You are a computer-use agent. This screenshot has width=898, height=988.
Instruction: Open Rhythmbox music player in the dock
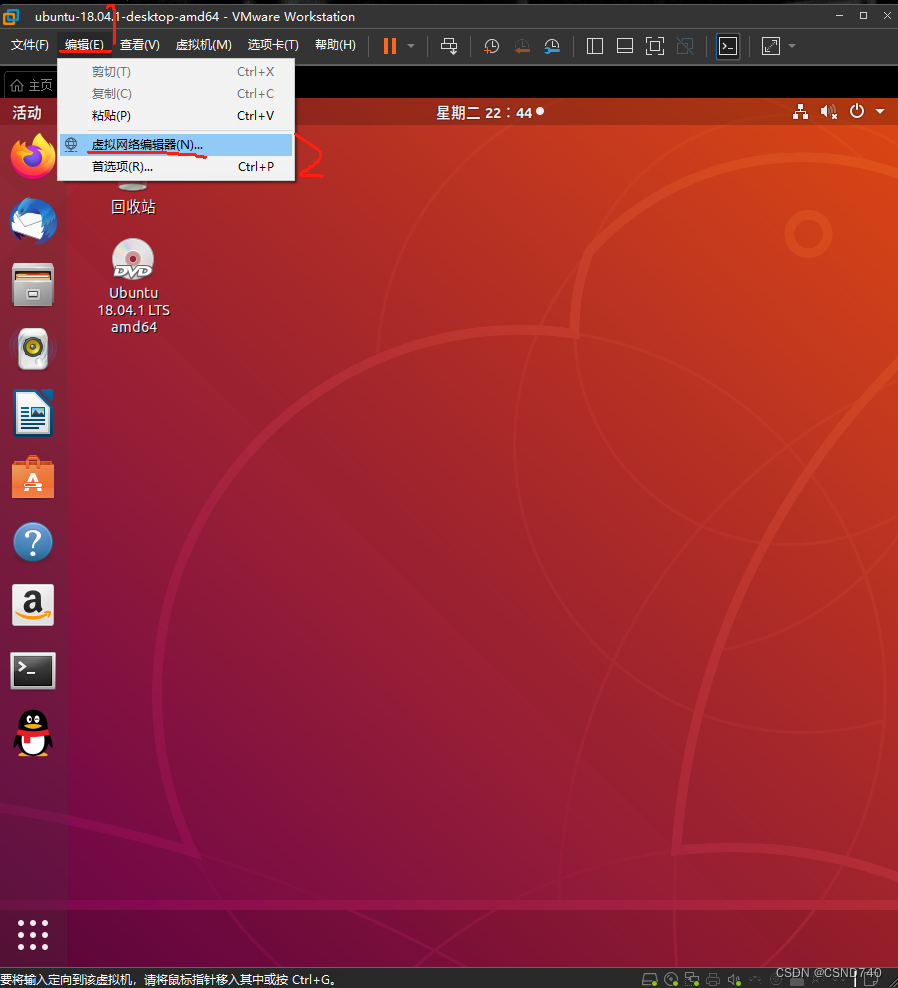[33, 349]
